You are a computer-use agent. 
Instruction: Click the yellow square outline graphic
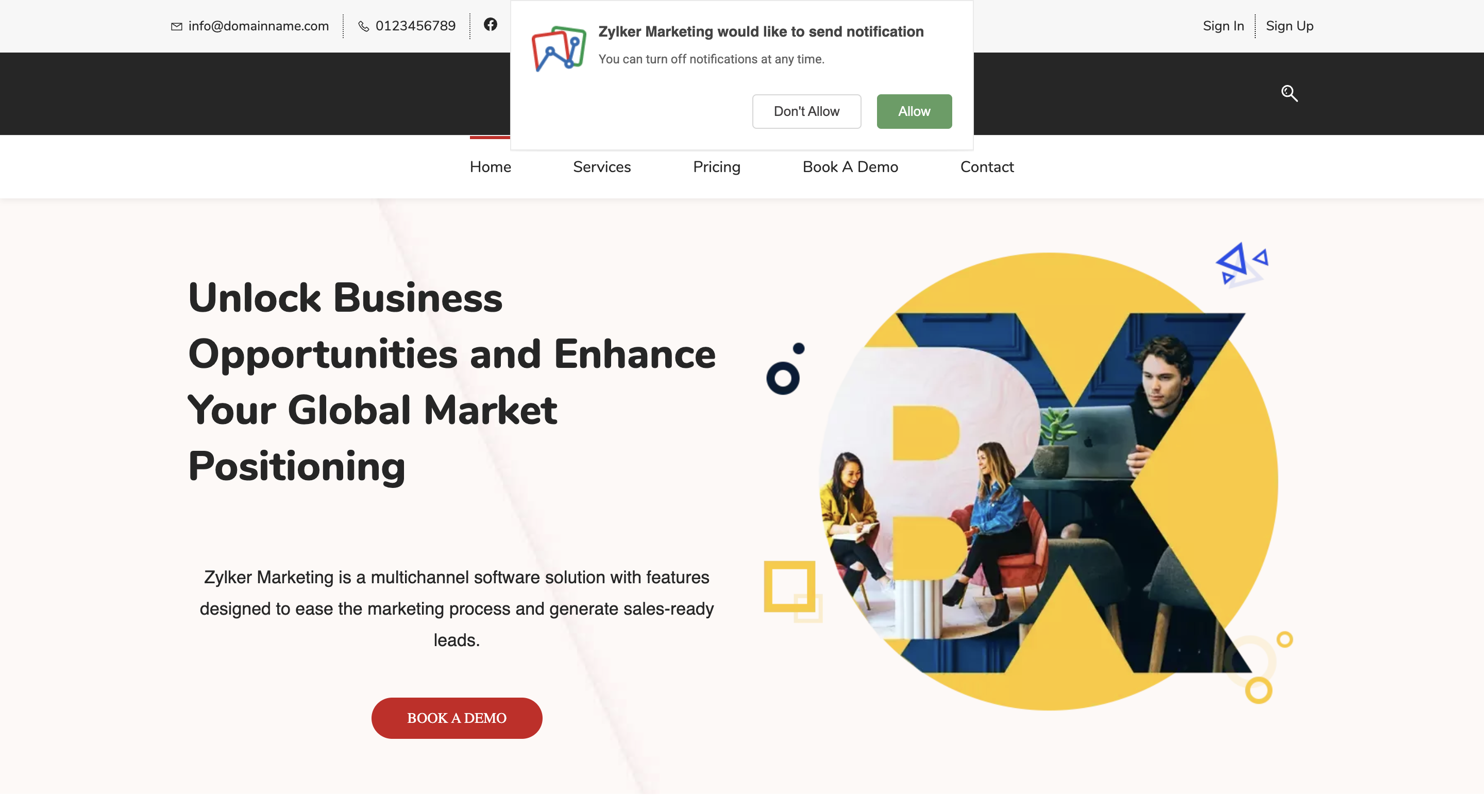[792, 590]
